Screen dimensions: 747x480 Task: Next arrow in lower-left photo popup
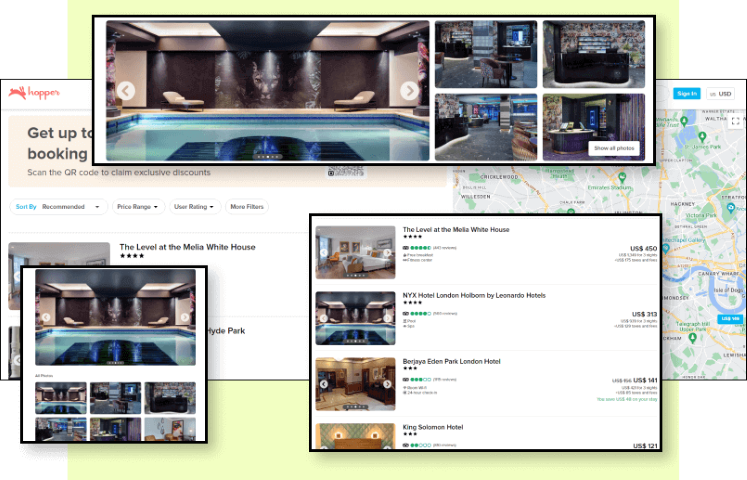185,317
